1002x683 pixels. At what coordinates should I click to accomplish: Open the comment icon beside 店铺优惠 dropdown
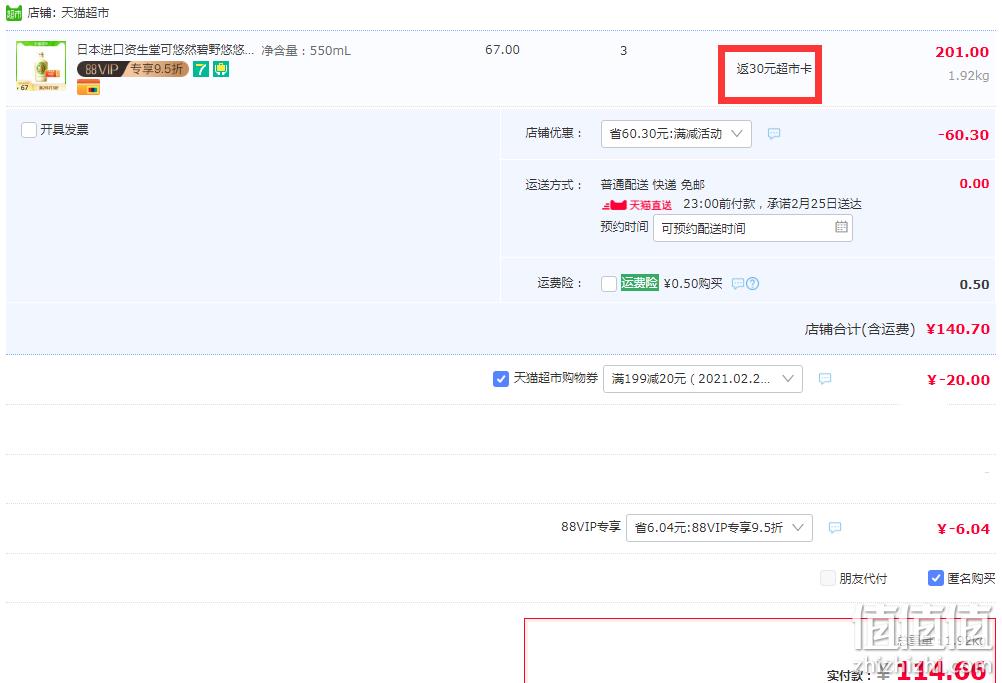pos(774,134)
